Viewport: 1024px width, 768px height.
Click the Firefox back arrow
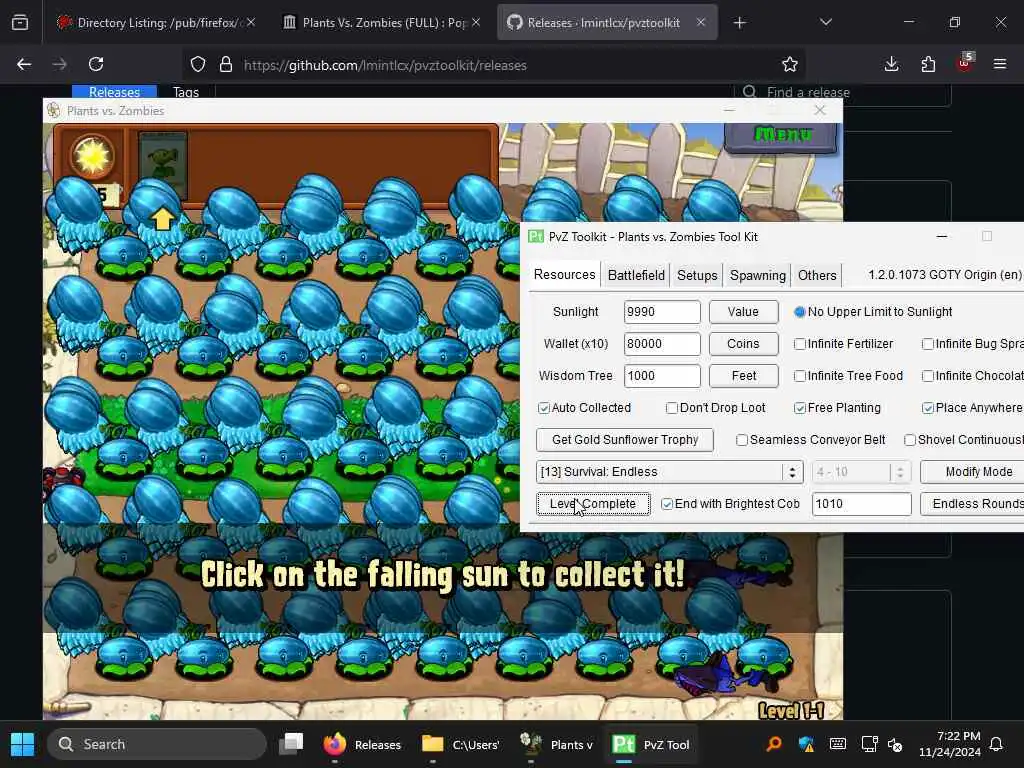point(24,64)
